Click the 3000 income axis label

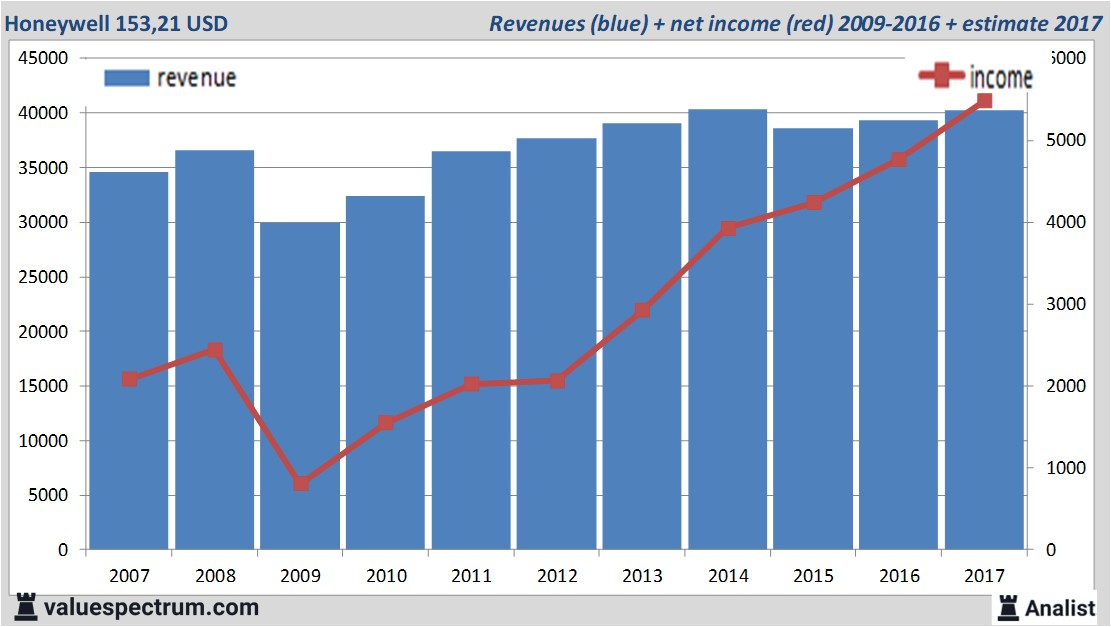click(1066, 304)
